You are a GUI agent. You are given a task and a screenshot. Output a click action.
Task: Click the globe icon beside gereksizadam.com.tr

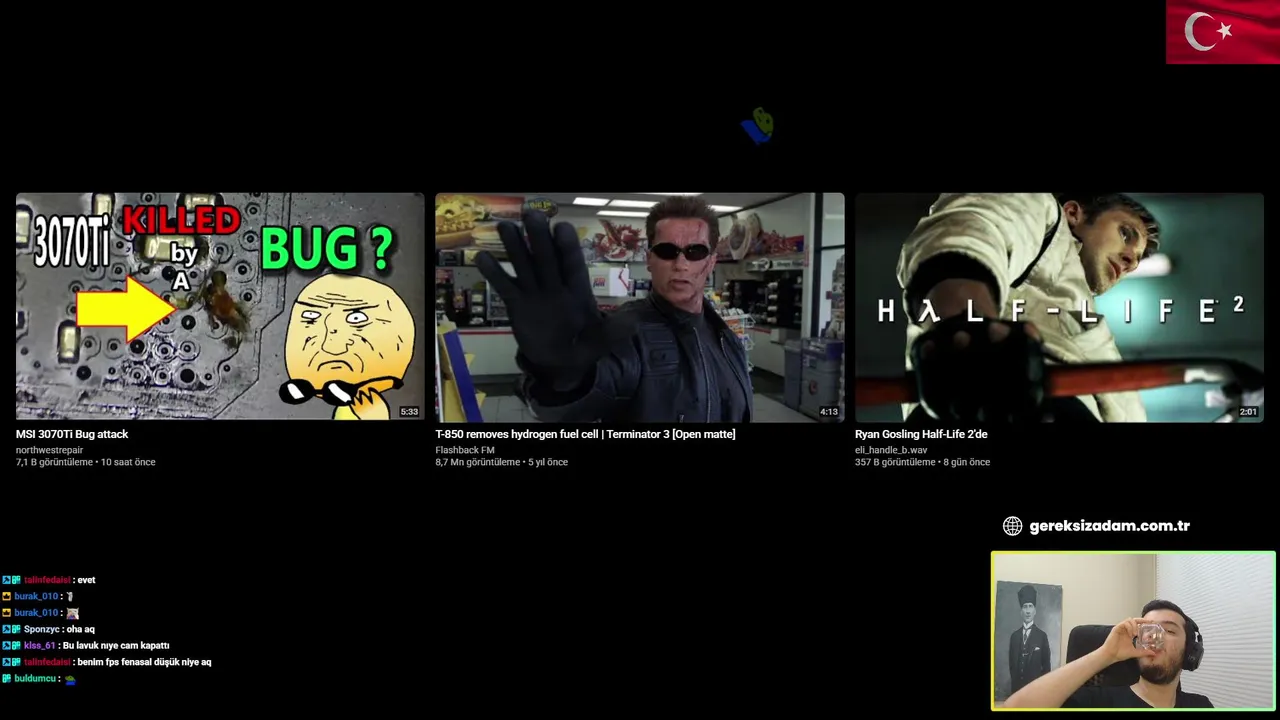point(1013,526)
